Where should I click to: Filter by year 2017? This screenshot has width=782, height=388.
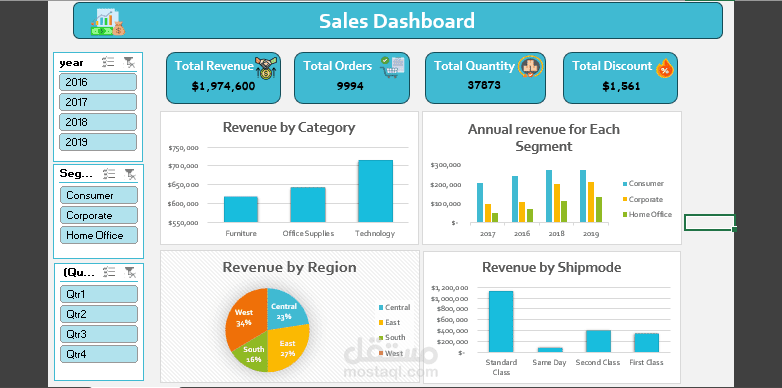point(98,102)
